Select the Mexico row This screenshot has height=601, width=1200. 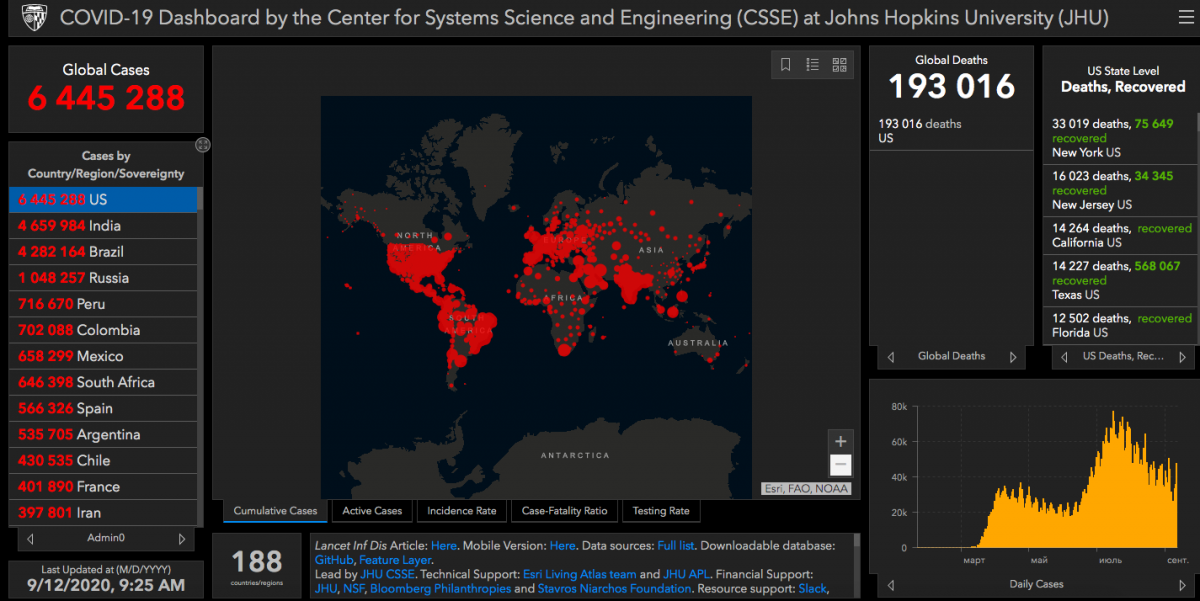point(104,356)
